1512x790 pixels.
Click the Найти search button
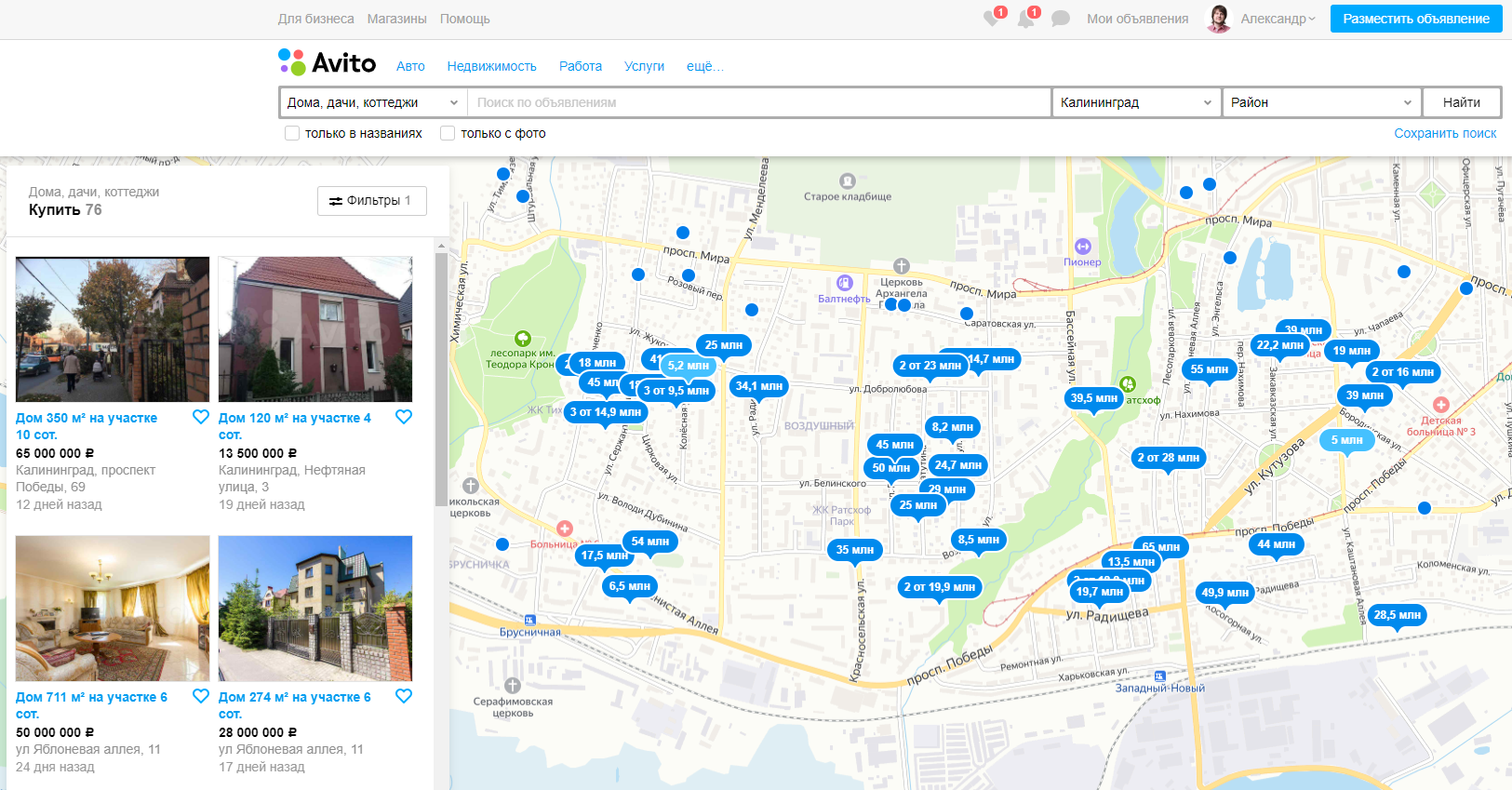[x=1461, y=102]
